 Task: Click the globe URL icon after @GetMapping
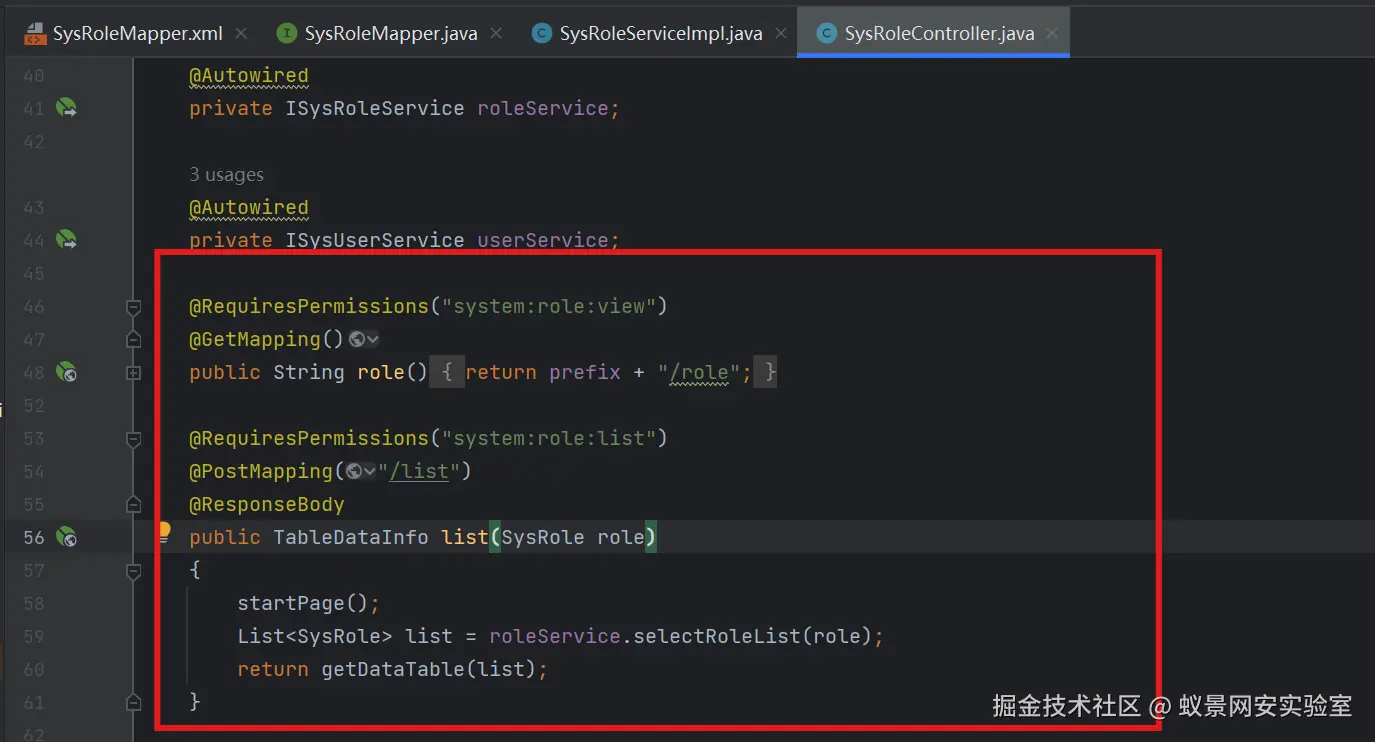coord(357,340)
